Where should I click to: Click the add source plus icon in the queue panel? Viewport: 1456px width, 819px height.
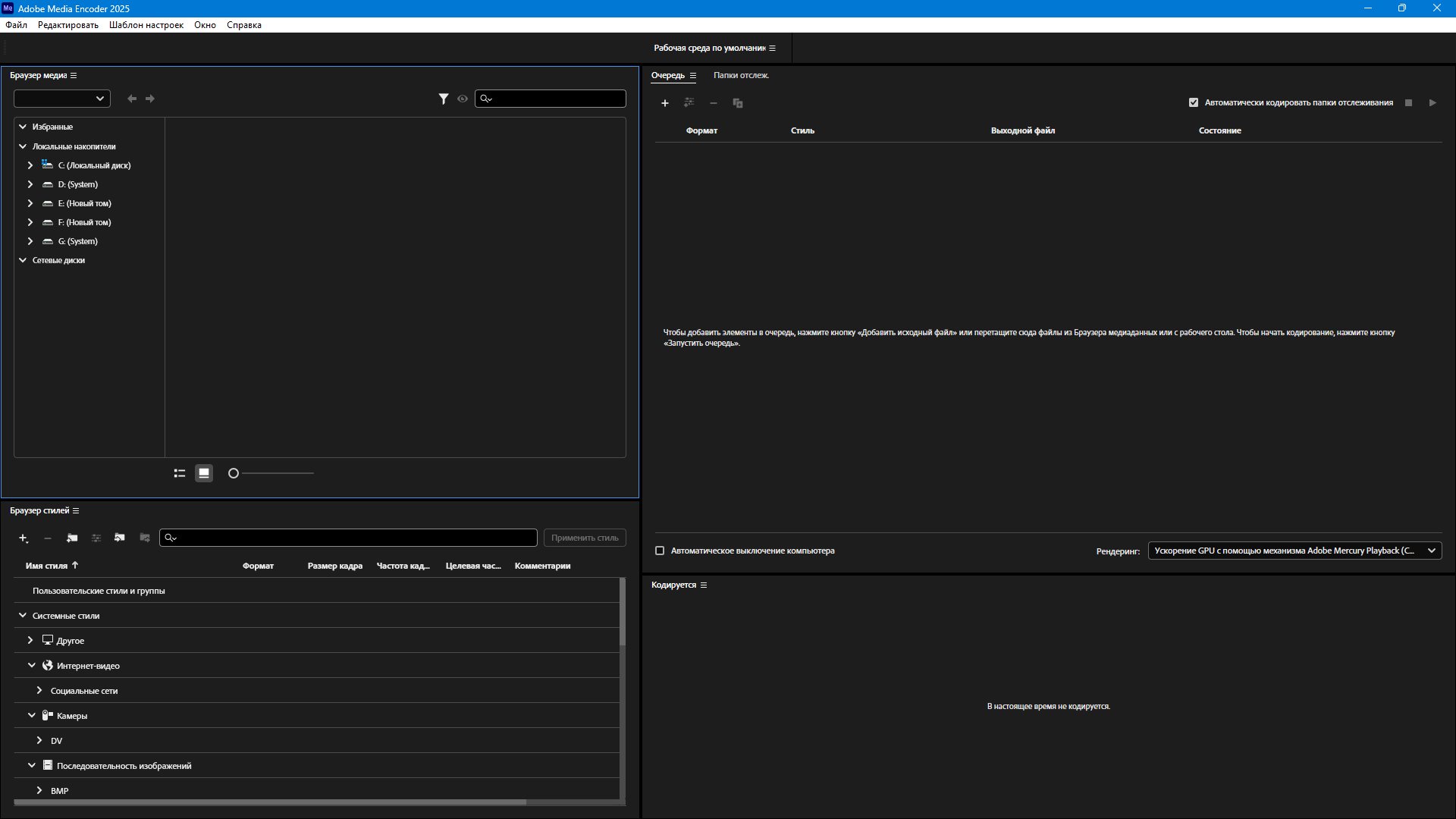[x=665, y=103]
